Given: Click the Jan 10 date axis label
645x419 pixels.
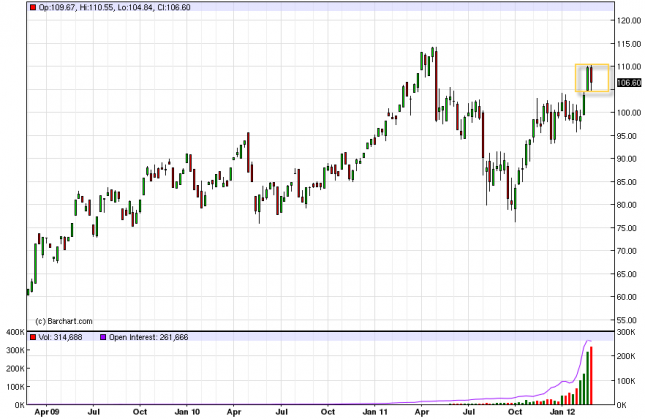Looking at the screenshot, I should coord(187,412).
